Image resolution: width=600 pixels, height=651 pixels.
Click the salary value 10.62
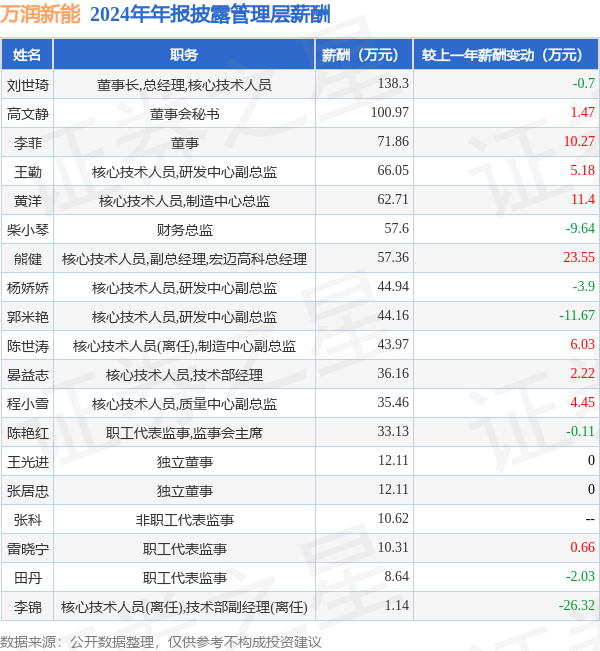(x=393, y=519)
